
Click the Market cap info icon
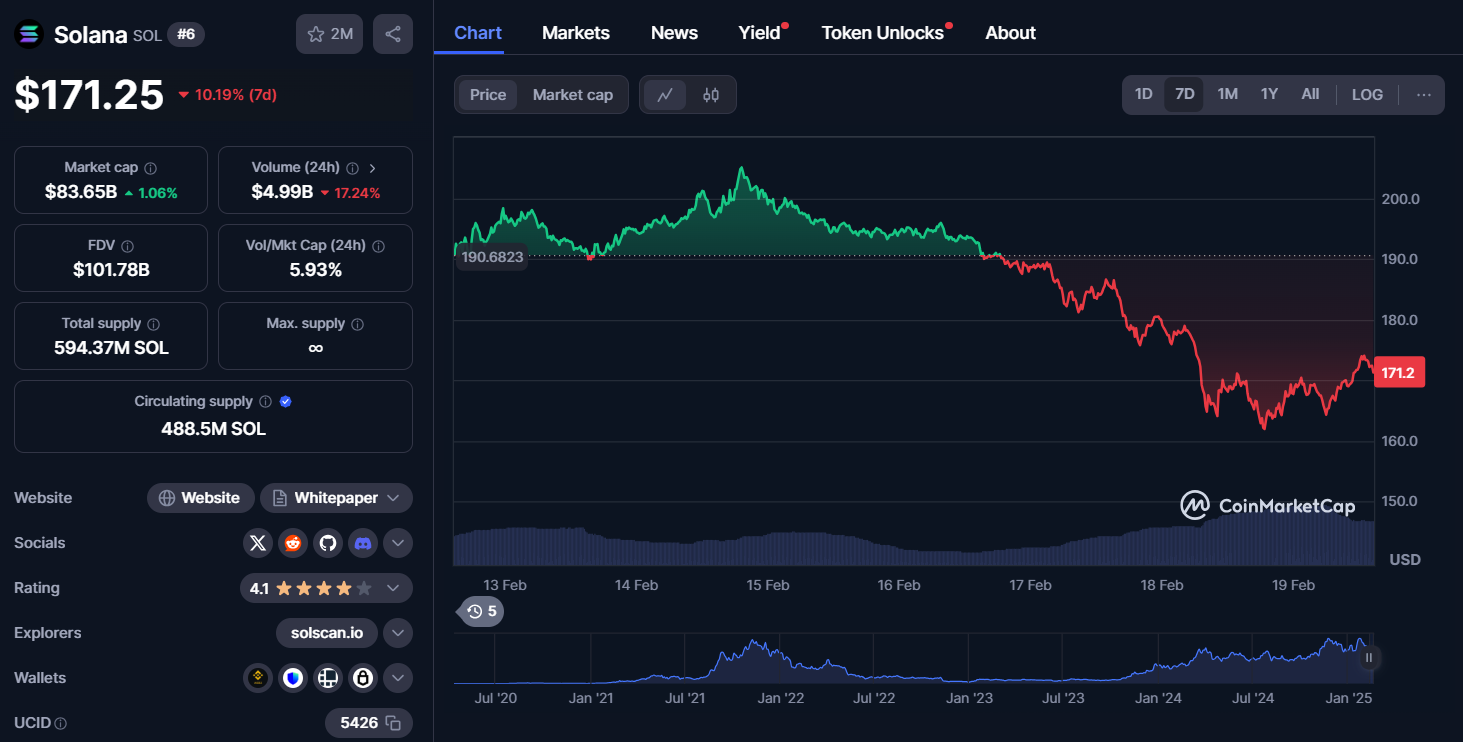150,168
